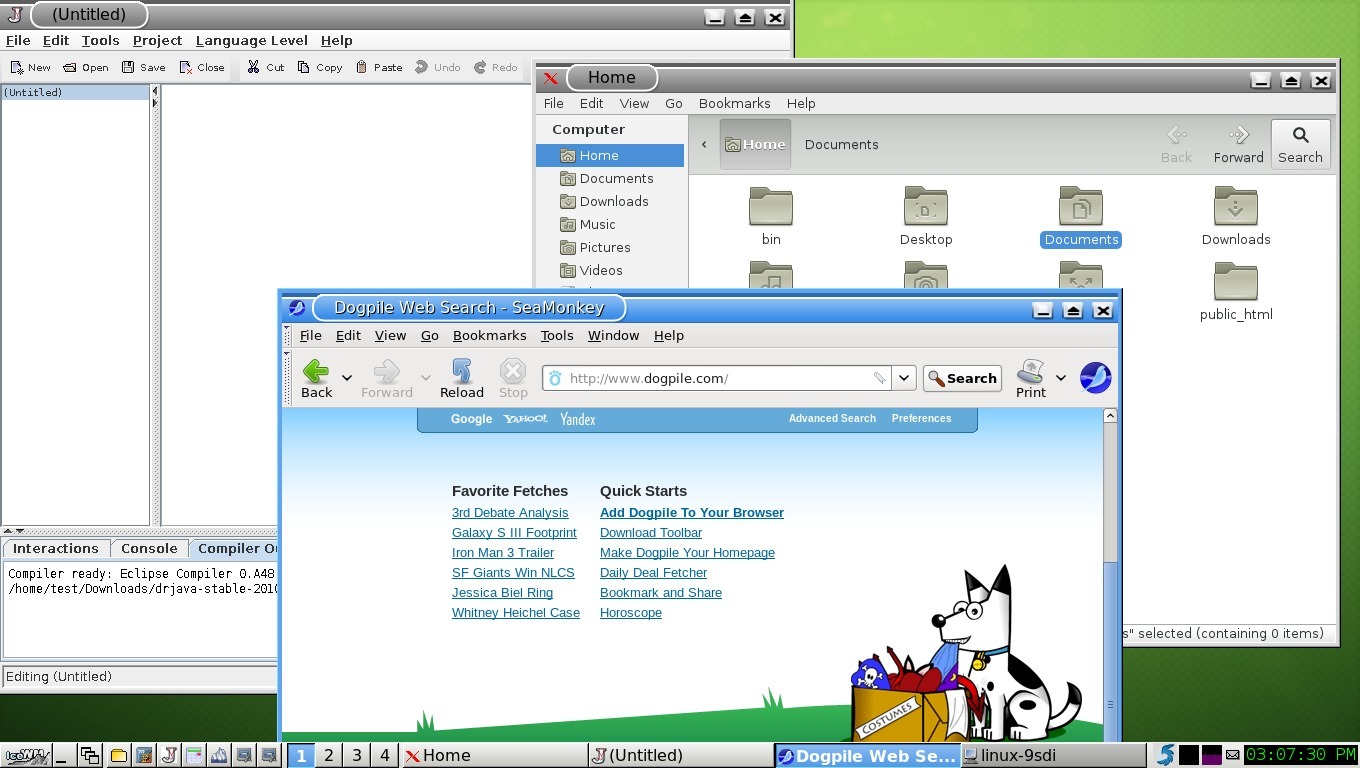Launch DrJava from taskbar quick-launch icon
Image resolution: width=1360 pixels, height=768 pixels.
pyautogui.click(x=170, y=755)
